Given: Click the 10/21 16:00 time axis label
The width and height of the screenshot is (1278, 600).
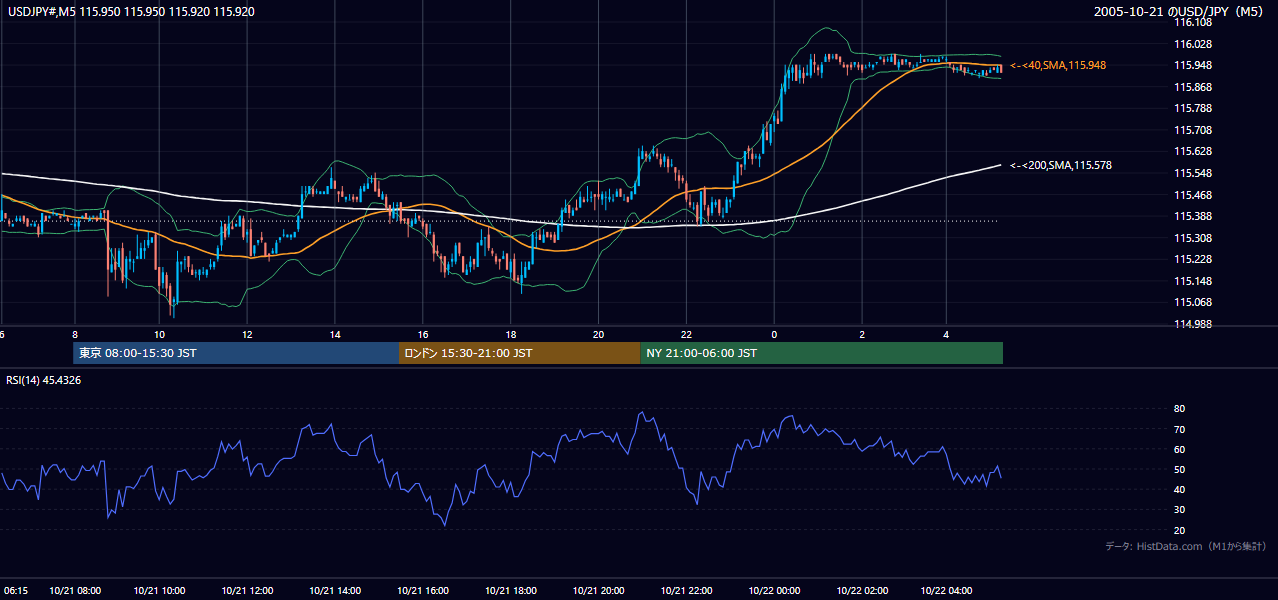Looking at the screenshot, I should pyautogui.click(x=423, y=591).
